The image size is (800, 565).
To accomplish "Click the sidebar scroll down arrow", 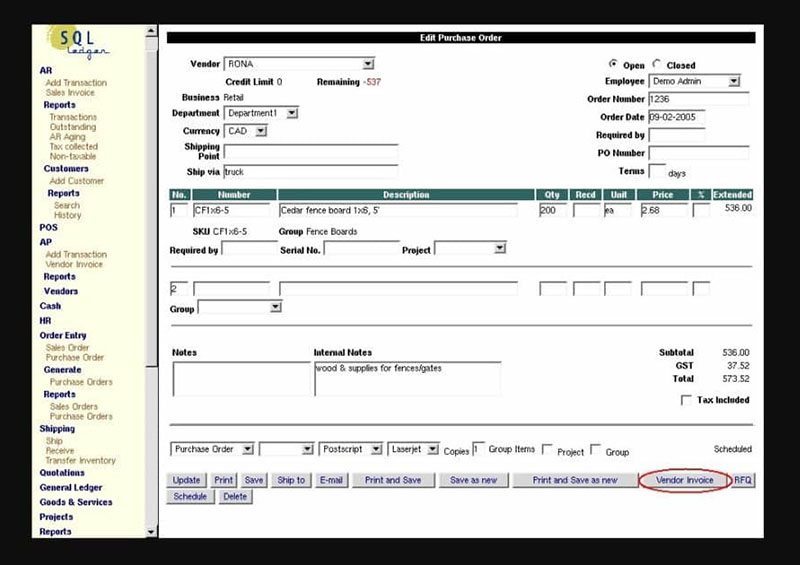I will [x=151, y=532].
